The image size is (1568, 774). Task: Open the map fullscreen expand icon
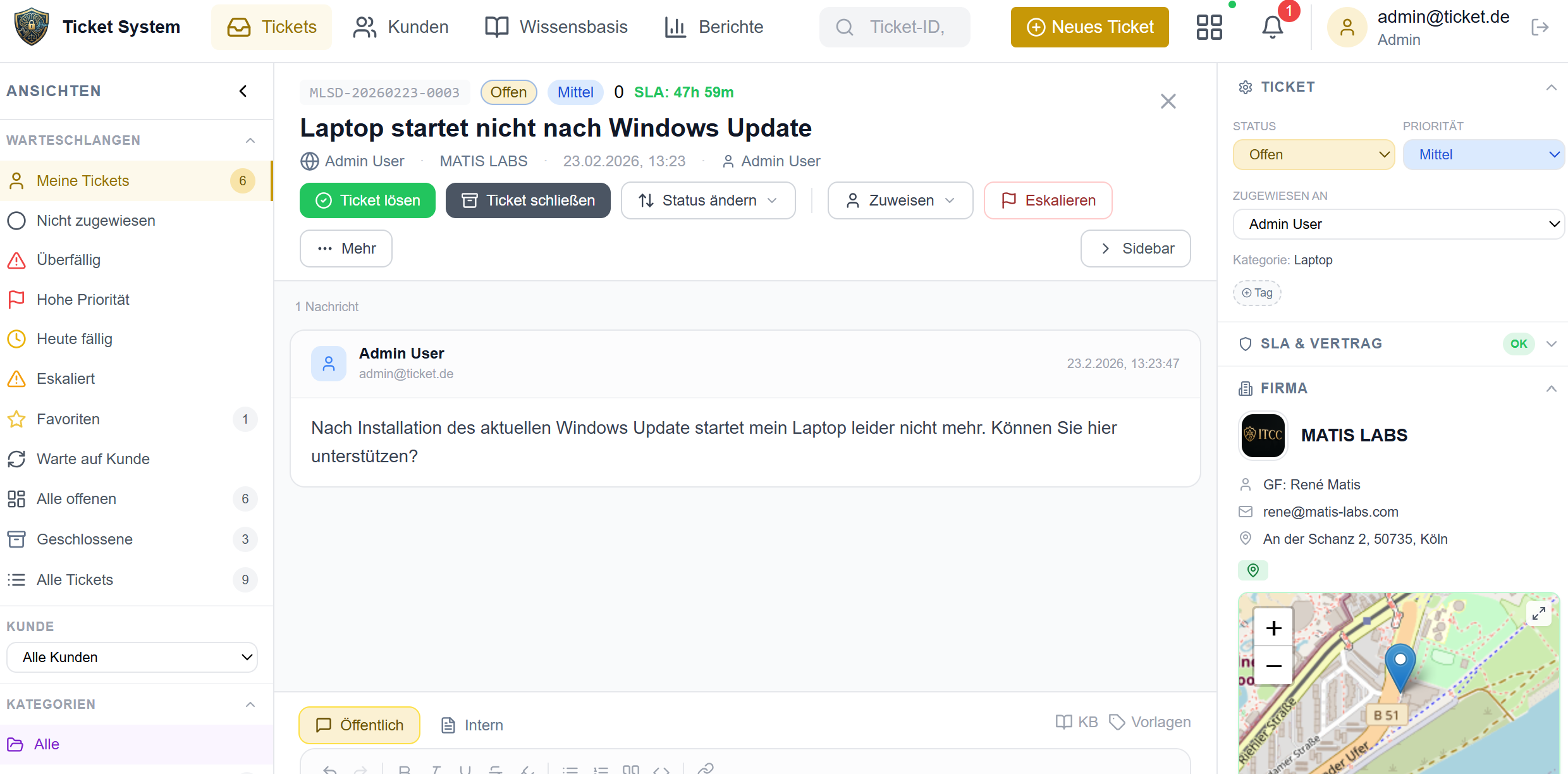(1540, 613)
